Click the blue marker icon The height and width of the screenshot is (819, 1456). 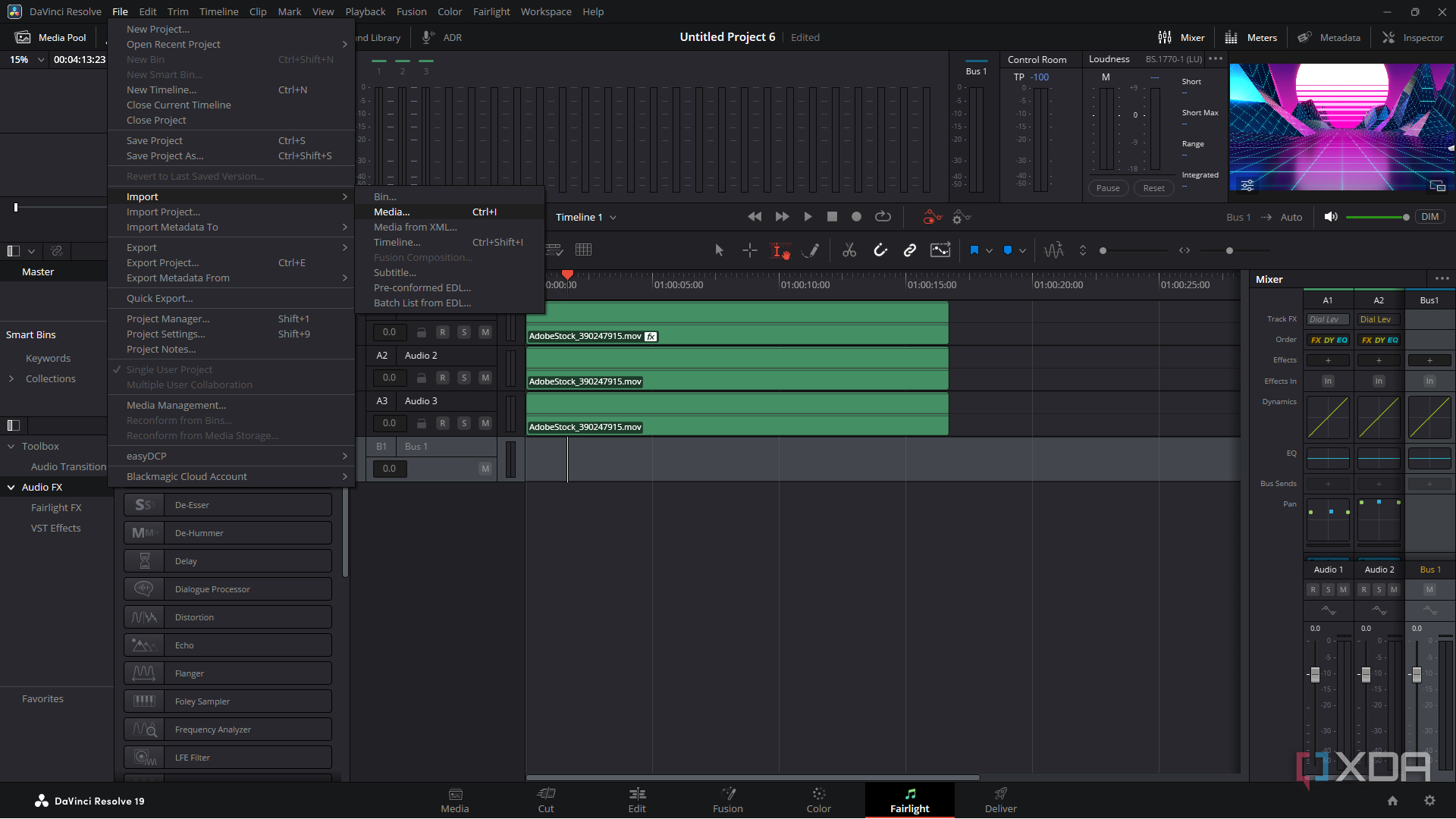[1008, 250]
